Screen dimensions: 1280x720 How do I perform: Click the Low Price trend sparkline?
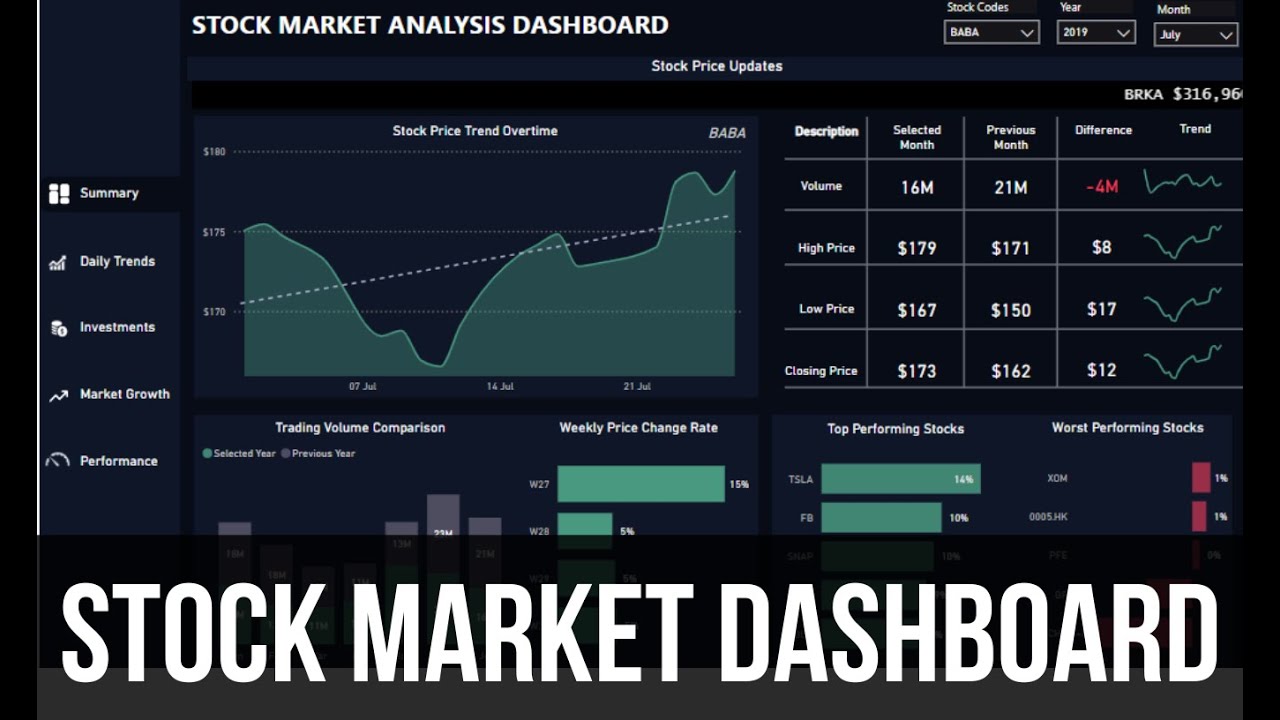tap(1183, 304)
